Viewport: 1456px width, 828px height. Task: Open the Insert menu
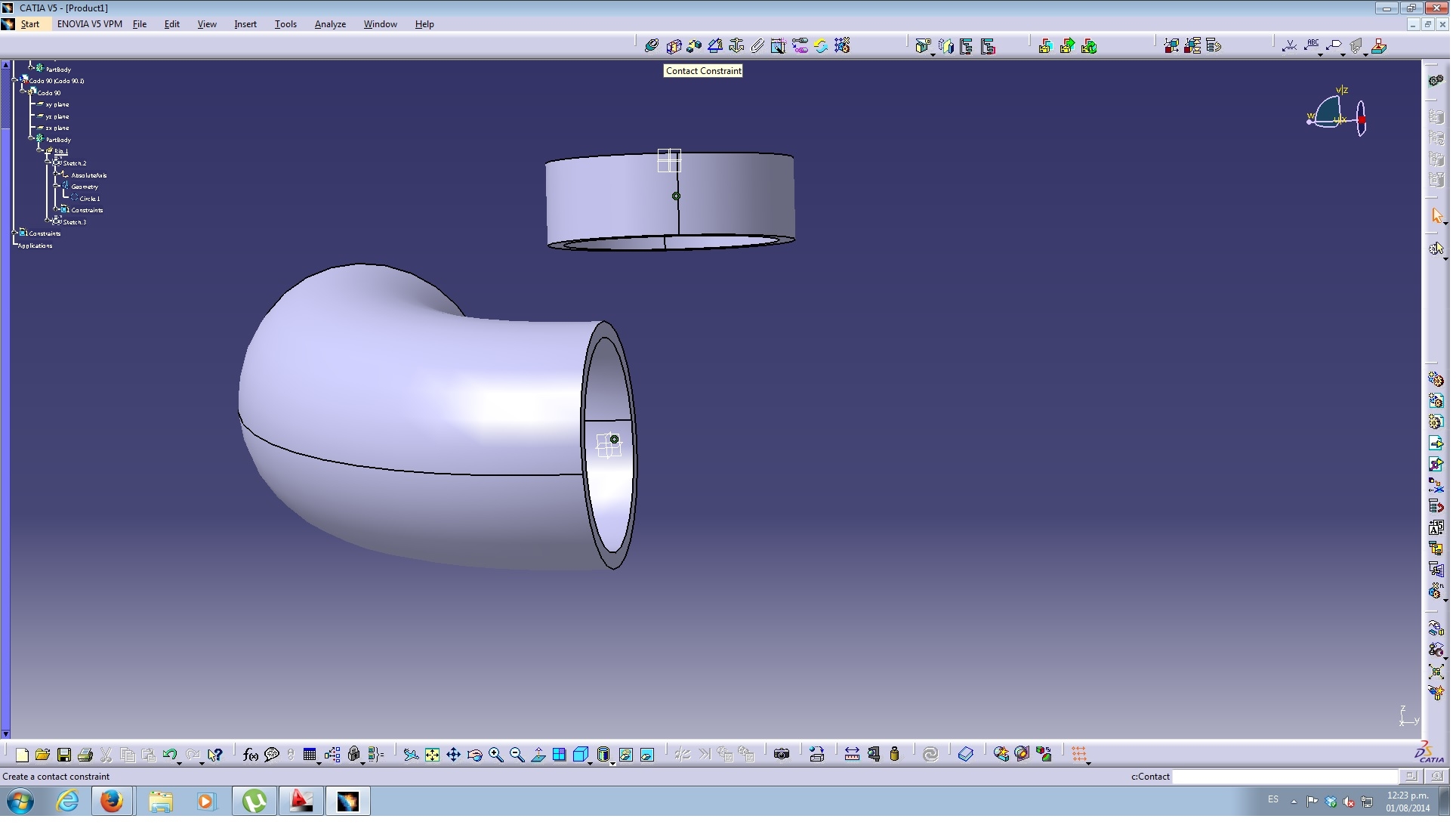tap(245, 24)
